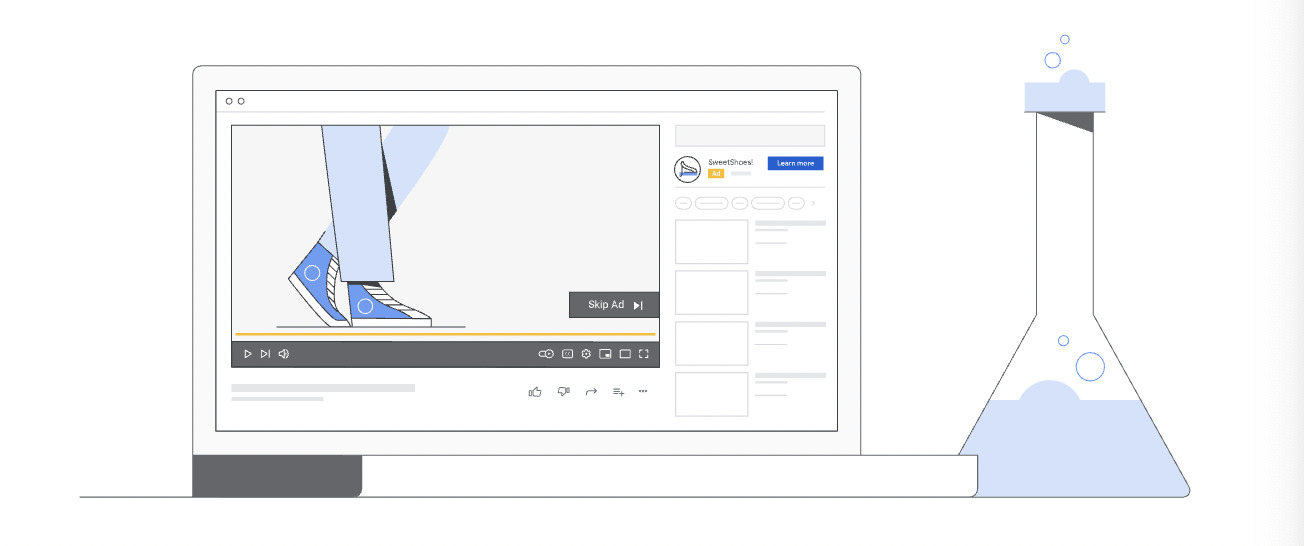Save video to playlist icon
Screen dimensions: 1304x546
click(x=618, y=391)
